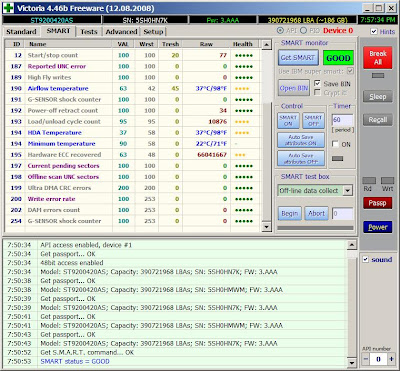400x371 pixels.
Task: Select the Current pending sectors row
Action: [133, 166]
